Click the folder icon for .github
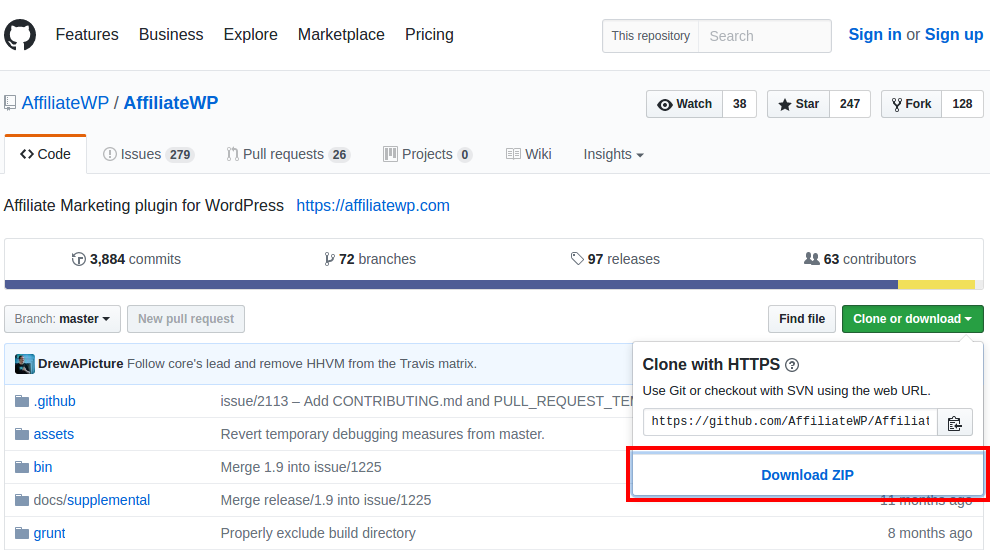Viewport: 990px width, 550px height. (x=22, y=401)
